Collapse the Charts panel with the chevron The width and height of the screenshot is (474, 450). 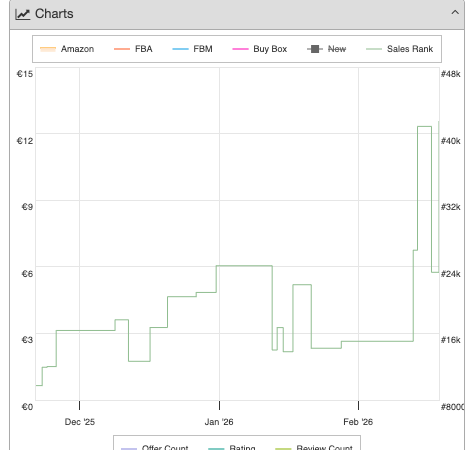click(x=455, y=13)
